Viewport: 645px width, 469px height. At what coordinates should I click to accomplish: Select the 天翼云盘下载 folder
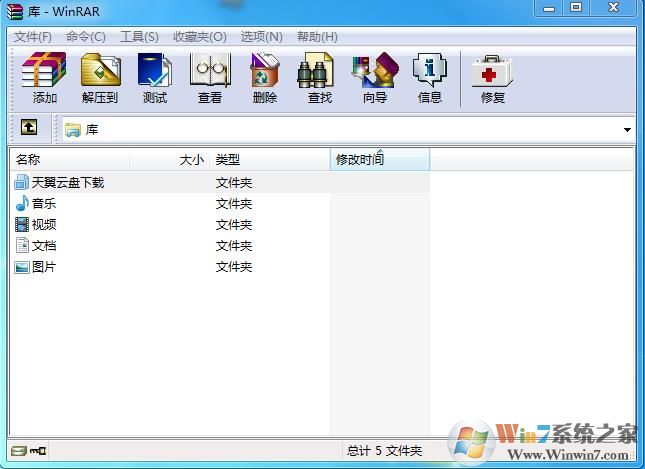coord(67,183)
